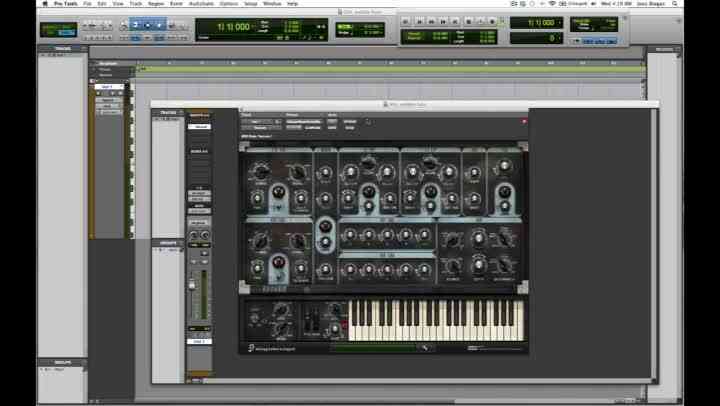Click the Bars|Beats ruler label
This screenshot has height=406, width=720.
108,64
